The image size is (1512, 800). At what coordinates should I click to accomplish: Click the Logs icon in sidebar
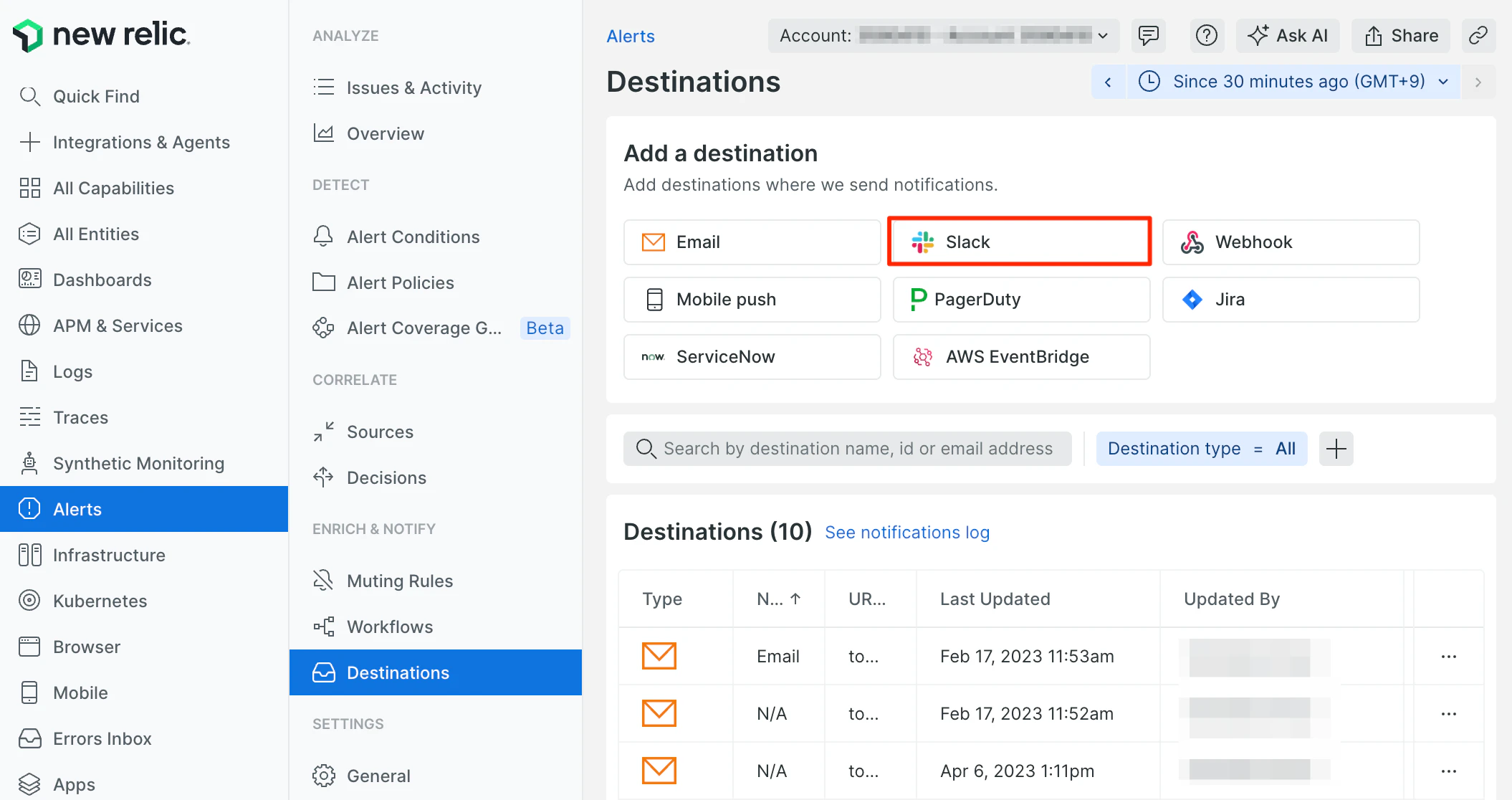[29, 371]
